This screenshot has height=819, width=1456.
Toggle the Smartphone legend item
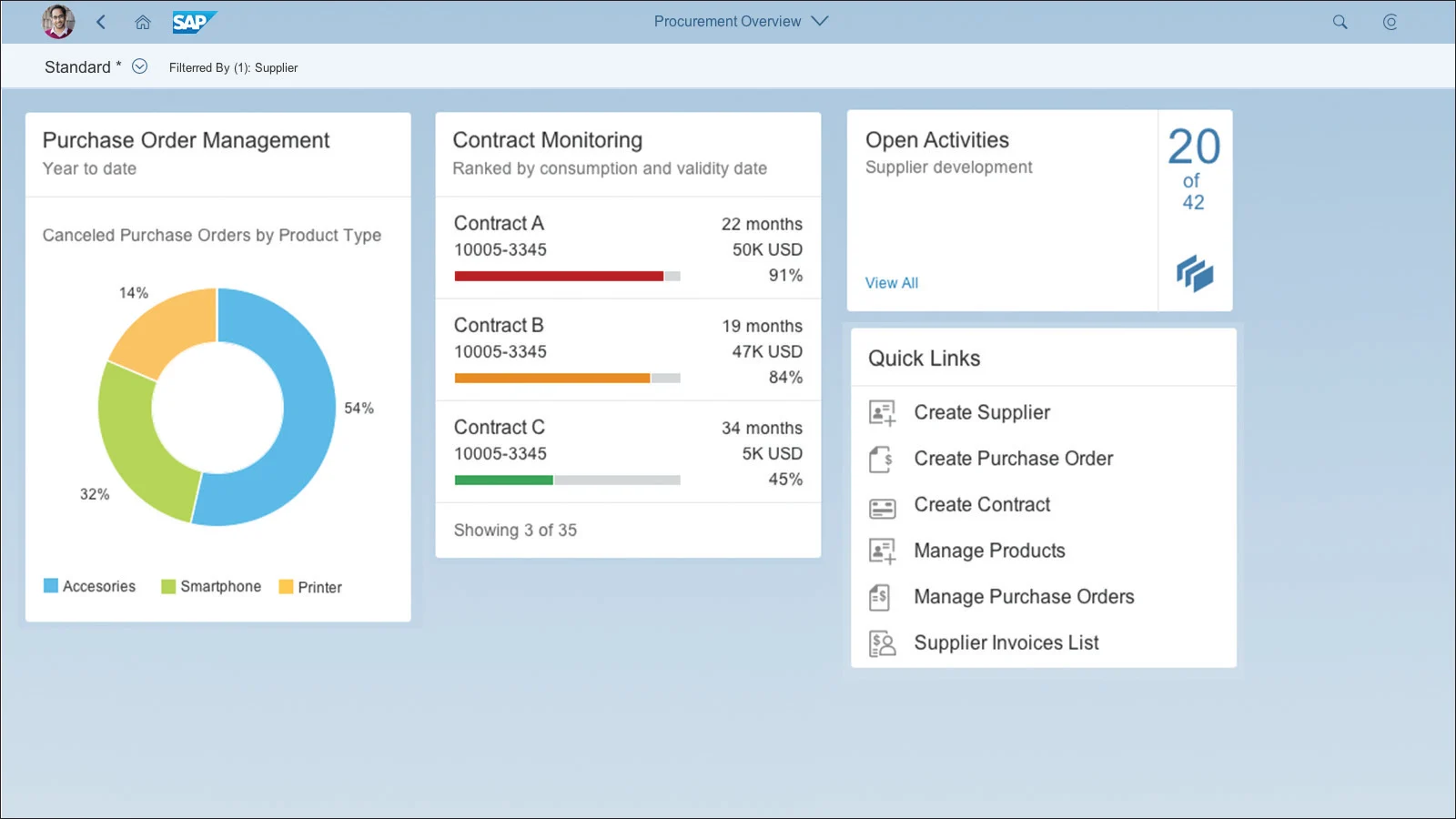coord(210,586)
